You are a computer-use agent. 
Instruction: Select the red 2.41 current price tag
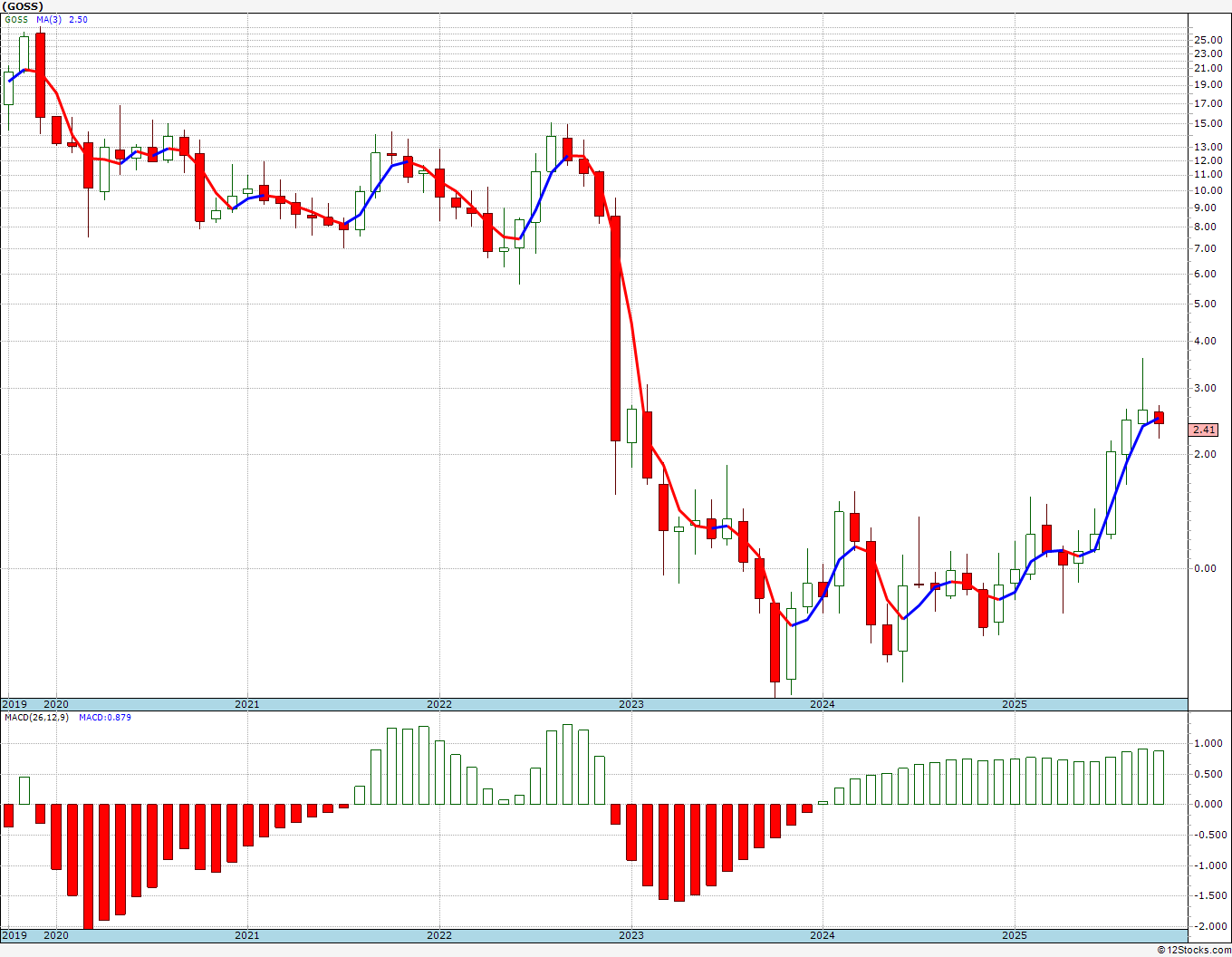1204,430
